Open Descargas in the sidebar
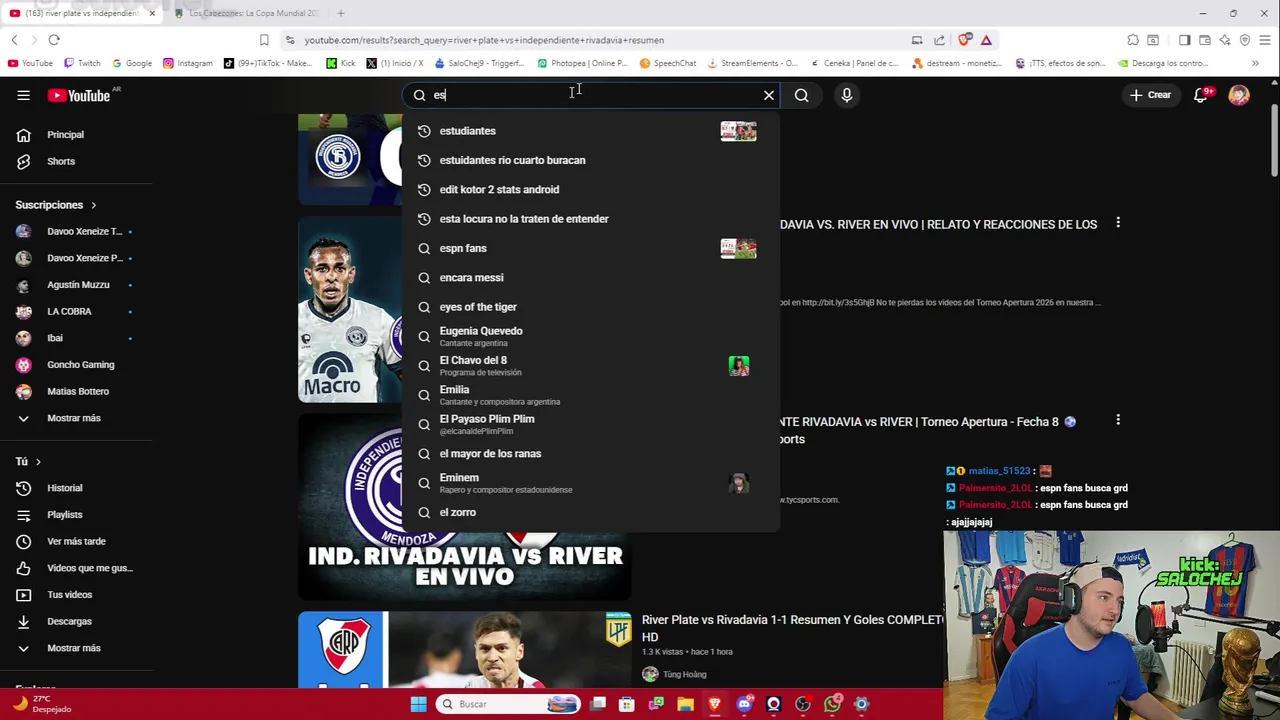 (74, 621)
